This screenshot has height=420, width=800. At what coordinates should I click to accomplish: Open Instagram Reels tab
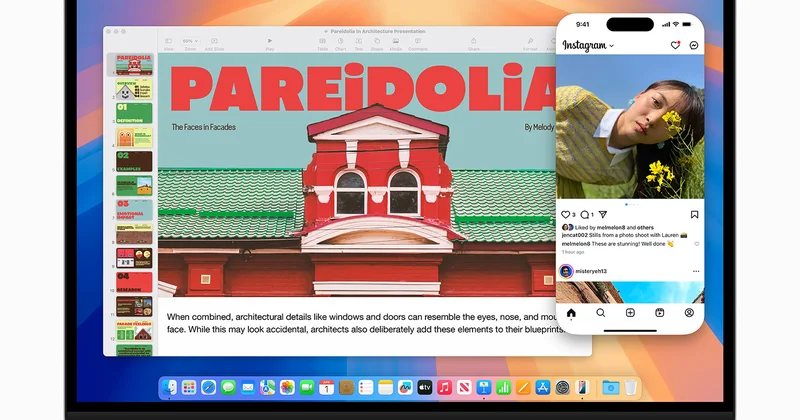[660, 313]
